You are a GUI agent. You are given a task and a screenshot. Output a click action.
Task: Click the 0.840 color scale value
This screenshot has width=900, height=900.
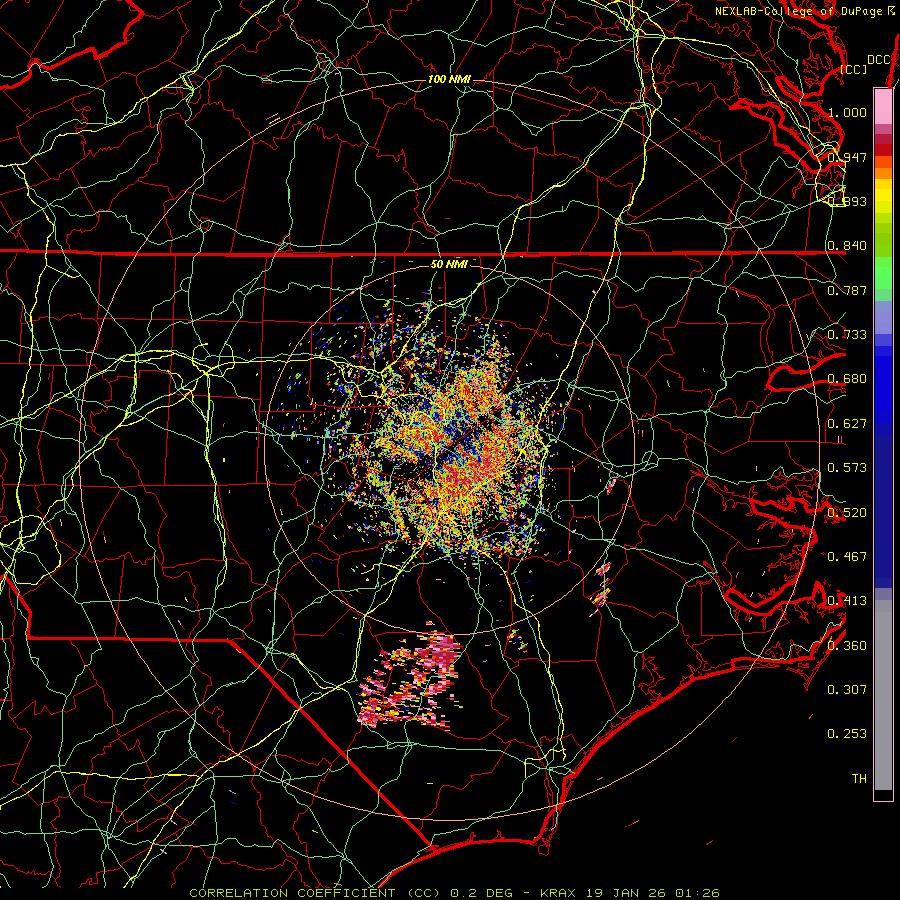[847, 246]
